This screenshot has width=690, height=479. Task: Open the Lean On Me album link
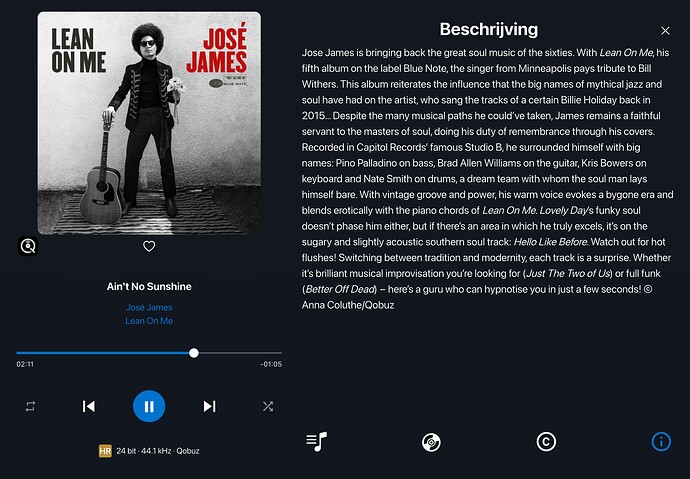149,321
